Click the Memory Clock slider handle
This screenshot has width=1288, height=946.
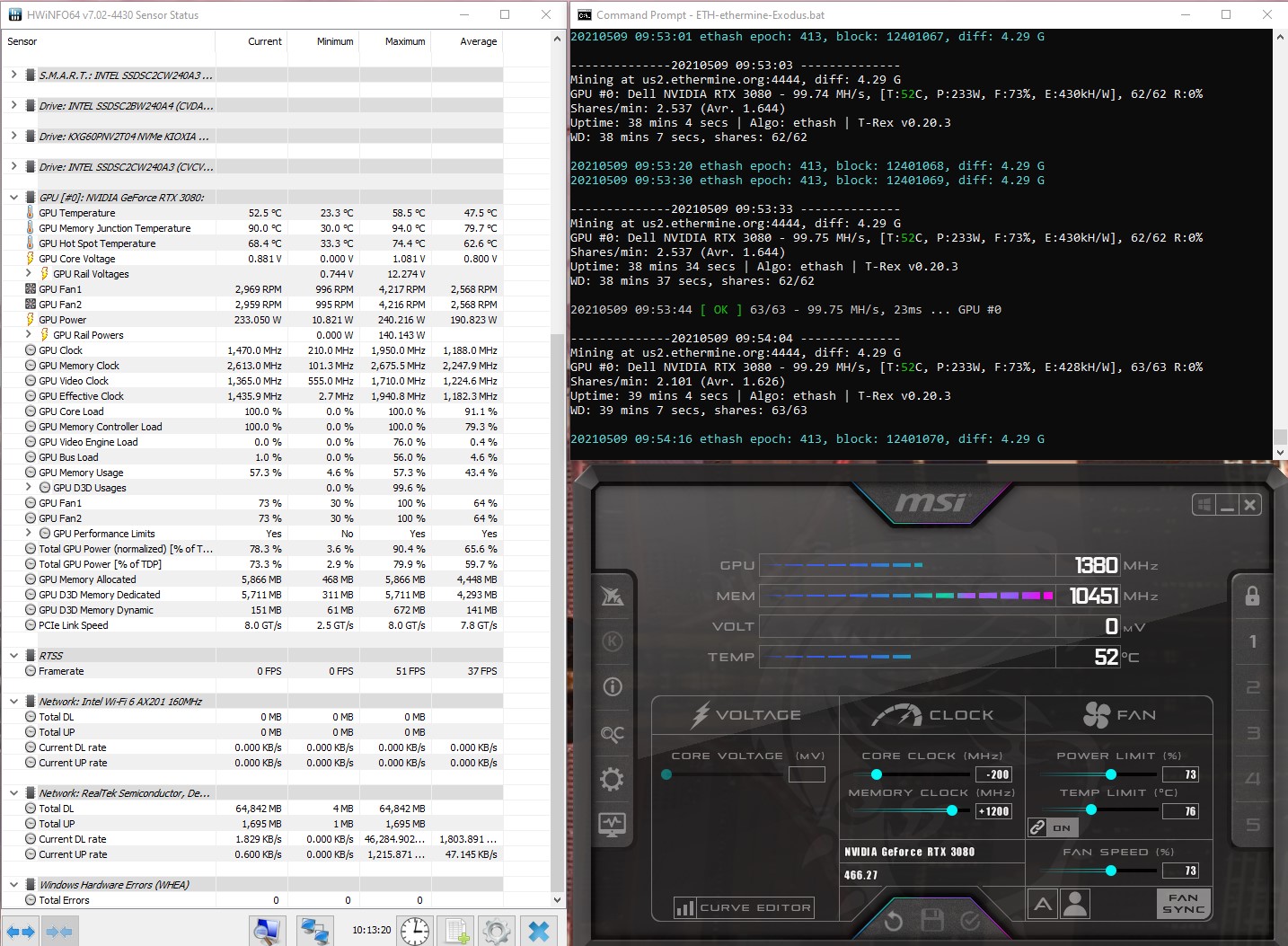[952, 810]
